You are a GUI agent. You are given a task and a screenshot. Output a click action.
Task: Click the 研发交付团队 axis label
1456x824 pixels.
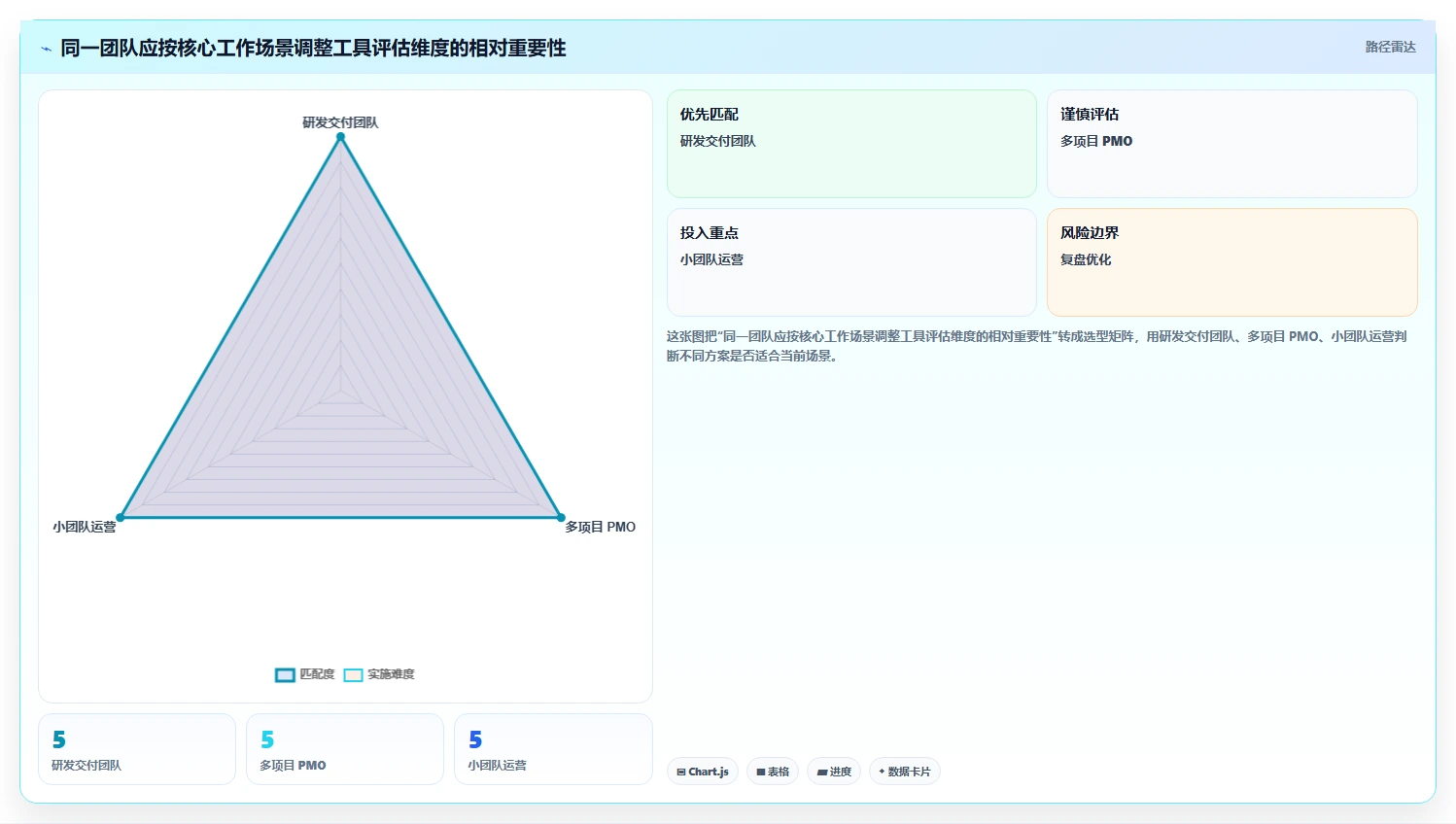[x=340, y=122]
